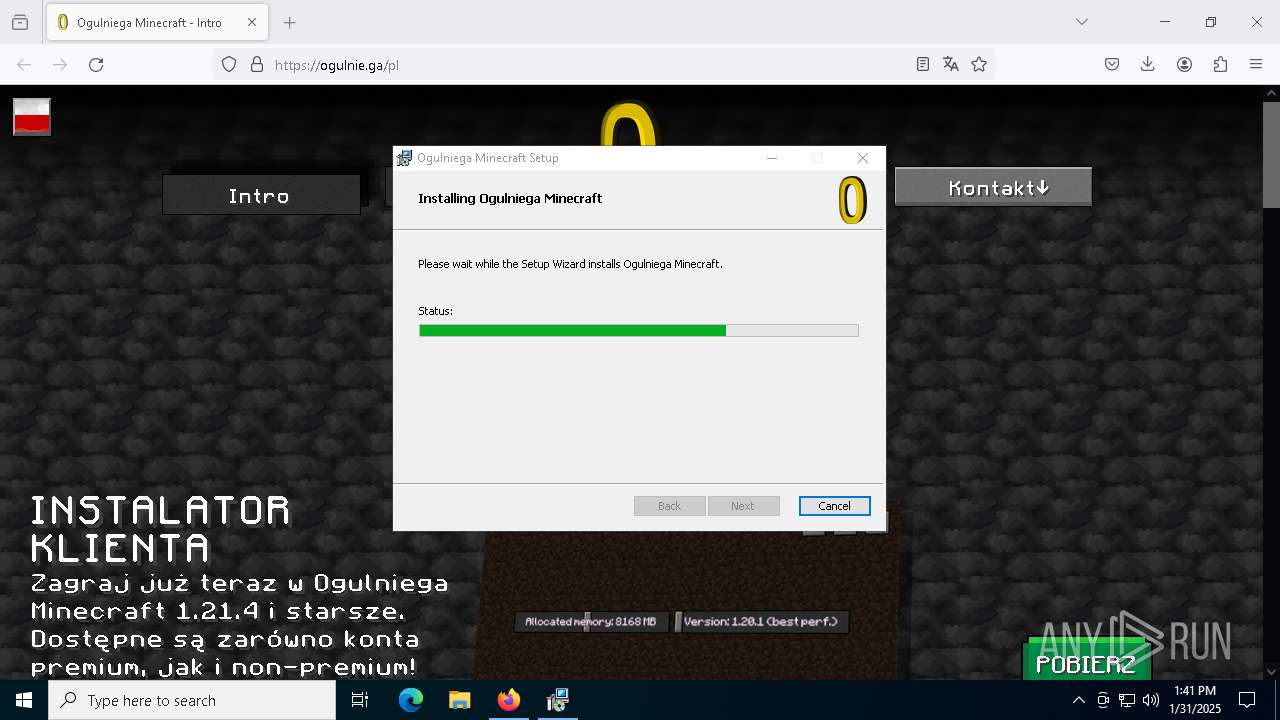Click the Polish flag language icon
The height and width of the screenshot is (720, 1280).
[x=32, y=117]
